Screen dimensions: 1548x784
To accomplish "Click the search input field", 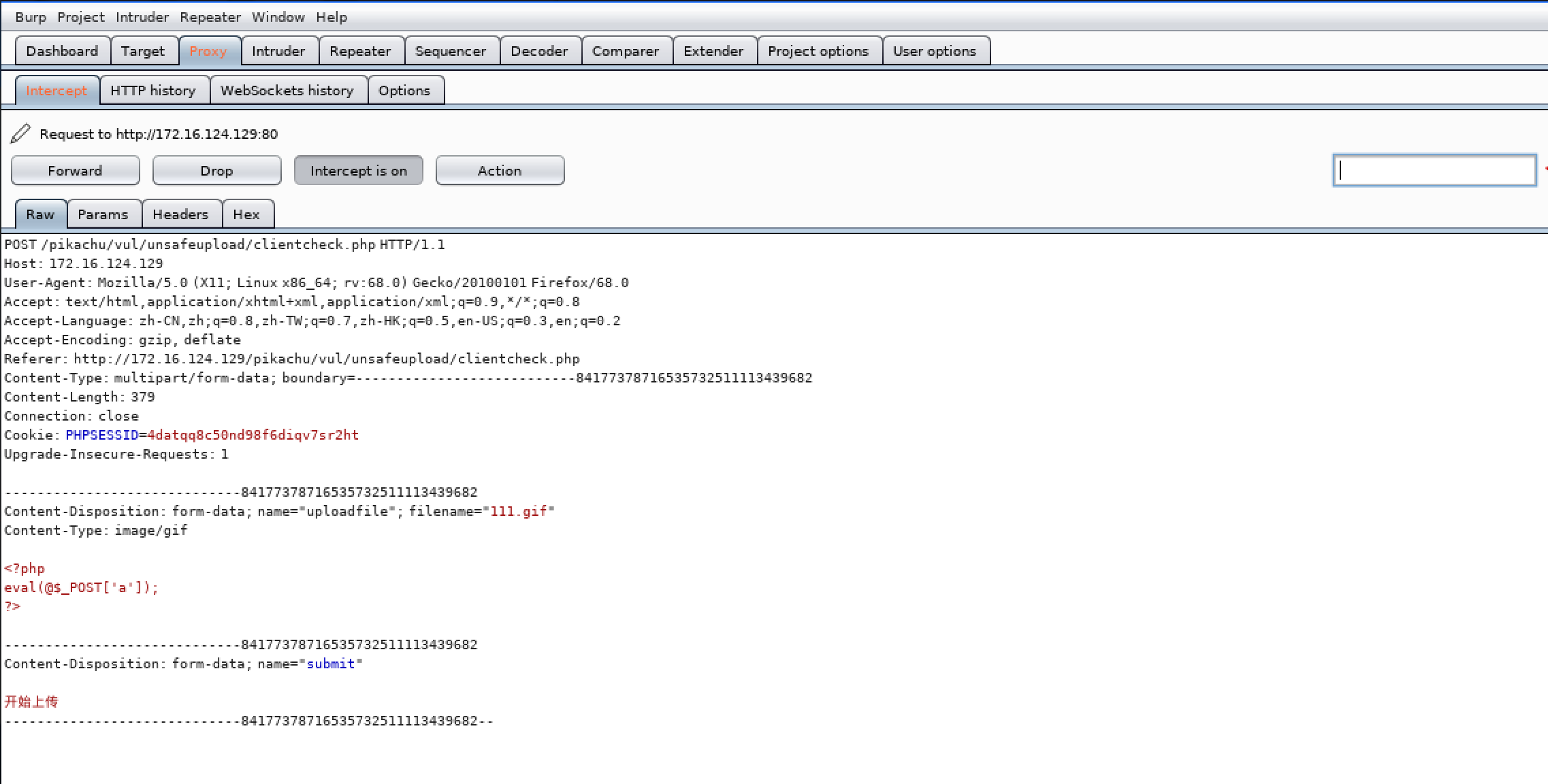I will tap(1434, 170).
